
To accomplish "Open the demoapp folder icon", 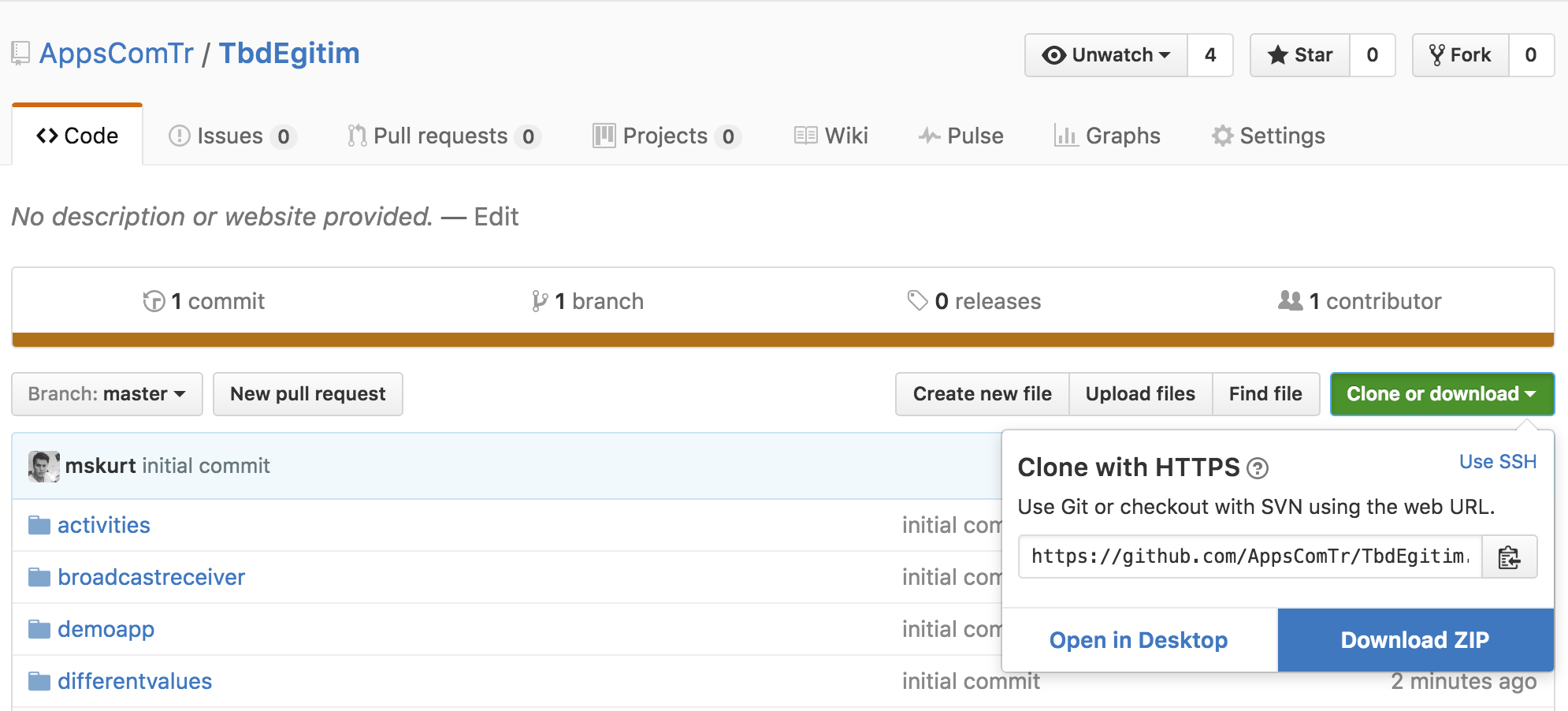I will [39, 630].
